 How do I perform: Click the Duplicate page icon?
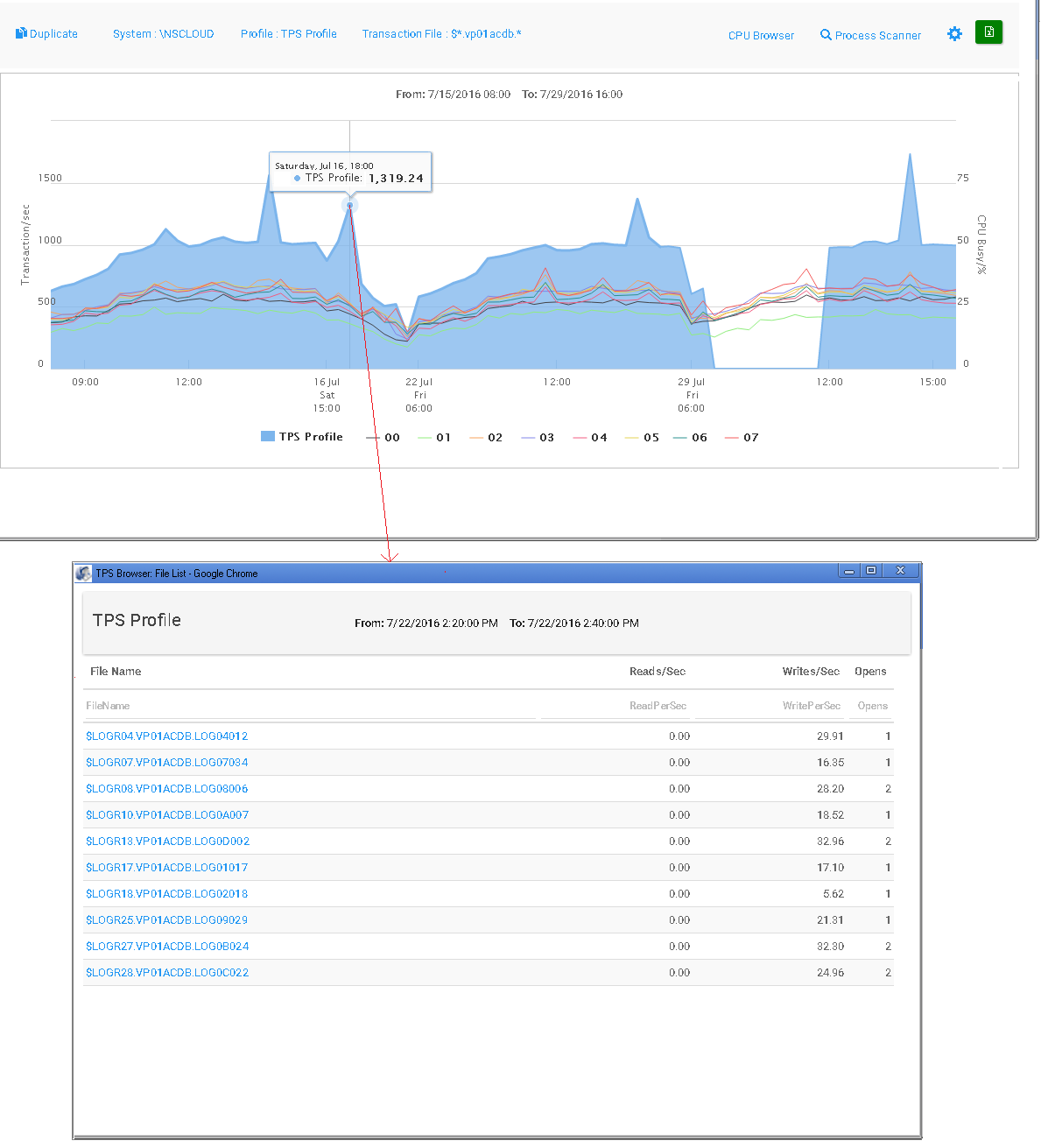(21, 33)
